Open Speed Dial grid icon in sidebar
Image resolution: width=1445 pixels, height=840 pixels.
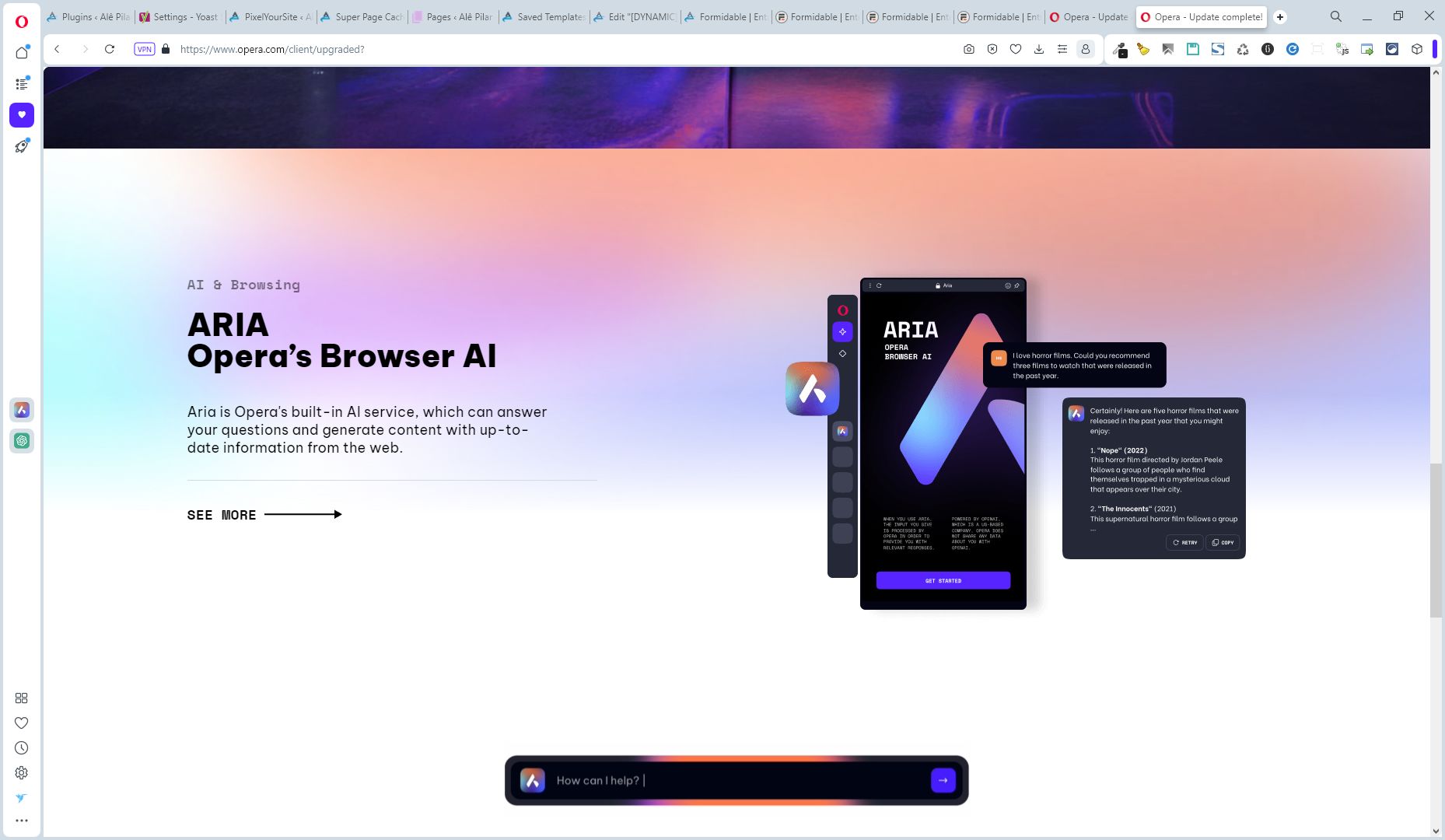tap(22, 698)
